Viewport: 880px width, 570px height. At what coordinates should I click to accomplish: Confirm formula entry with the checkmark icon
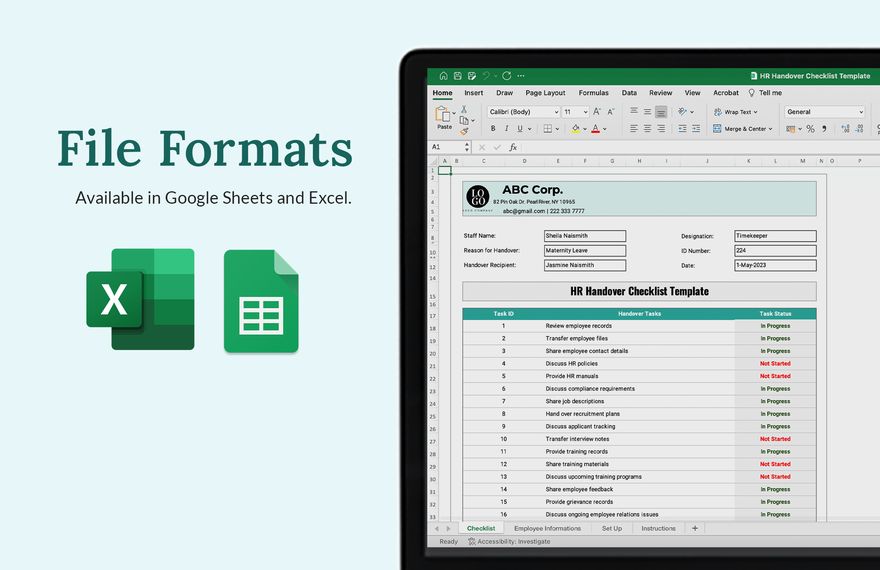point(497,147)
